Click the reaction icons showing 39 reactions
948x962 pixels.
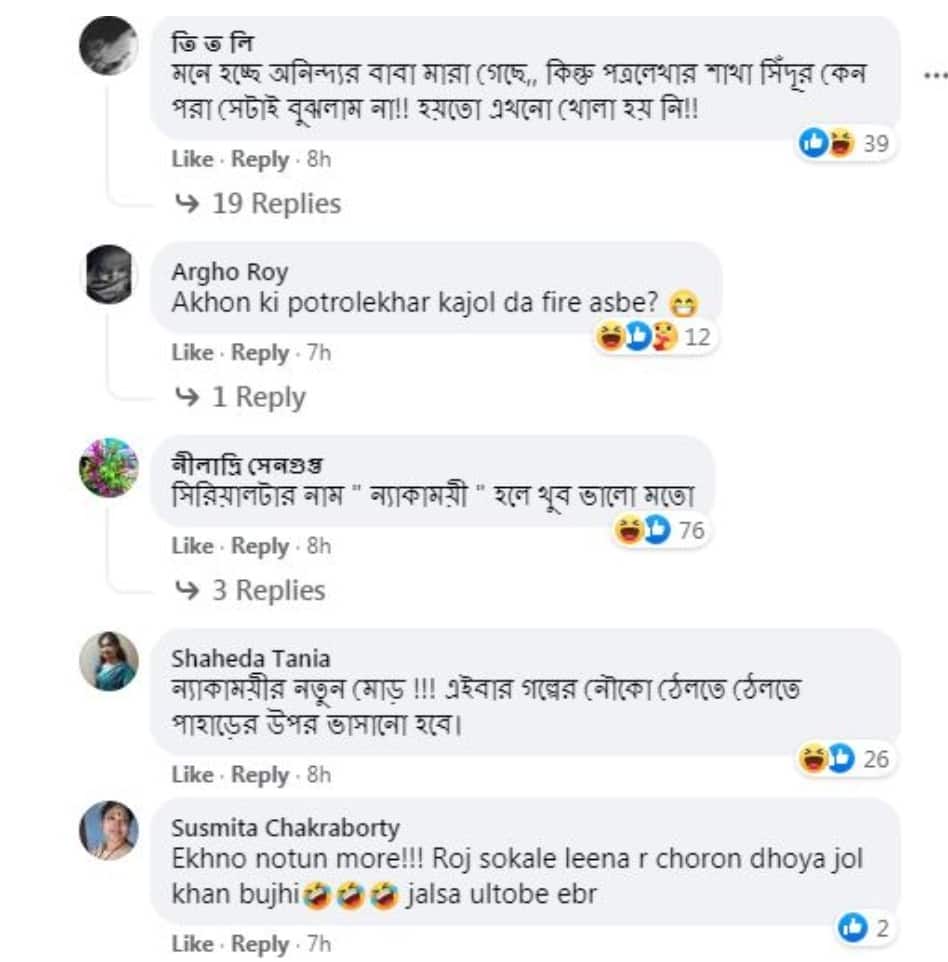[844, 144]
